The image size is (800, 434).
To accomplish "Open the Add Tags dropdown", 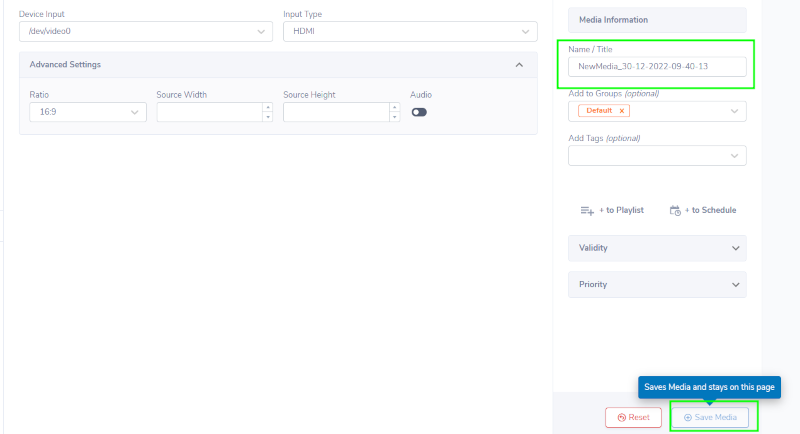I will coord(657,156).
